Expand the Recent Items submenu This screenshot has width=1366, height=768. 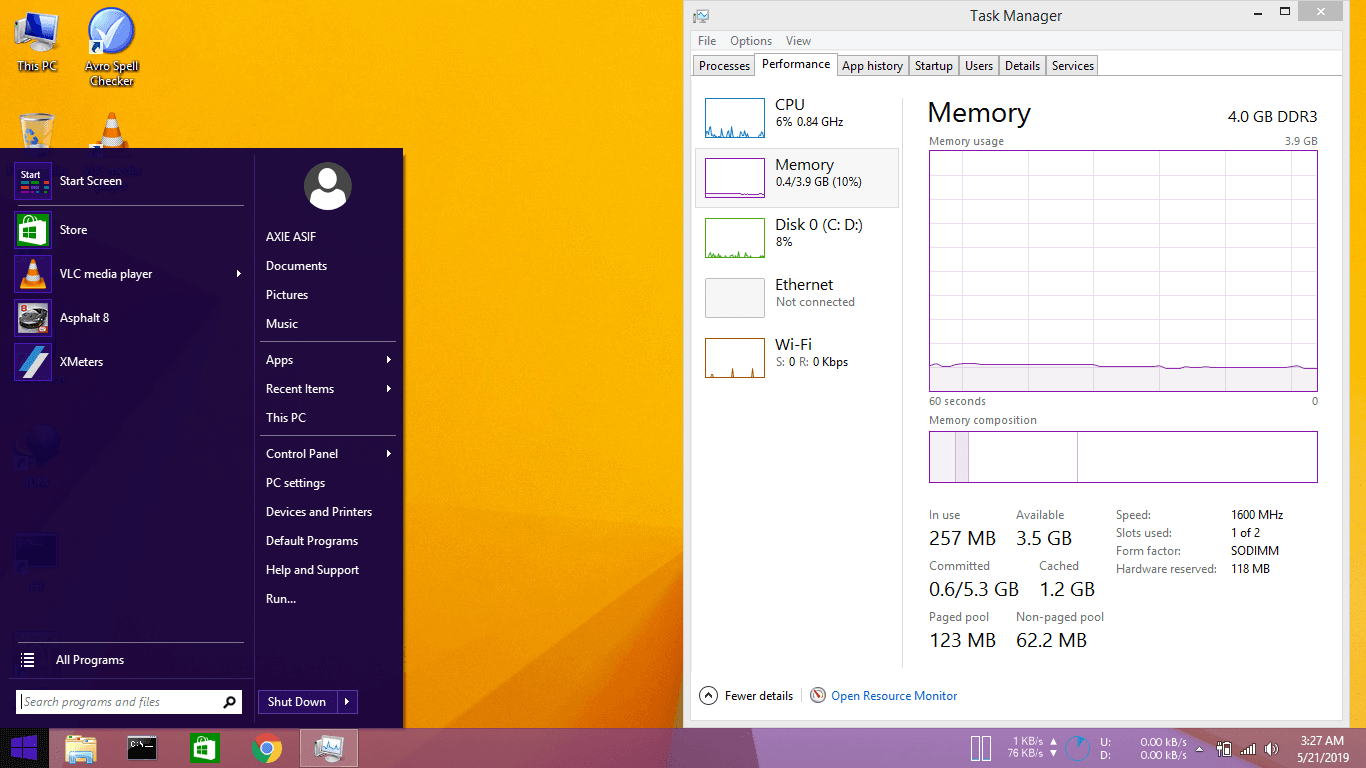[388, 389]
